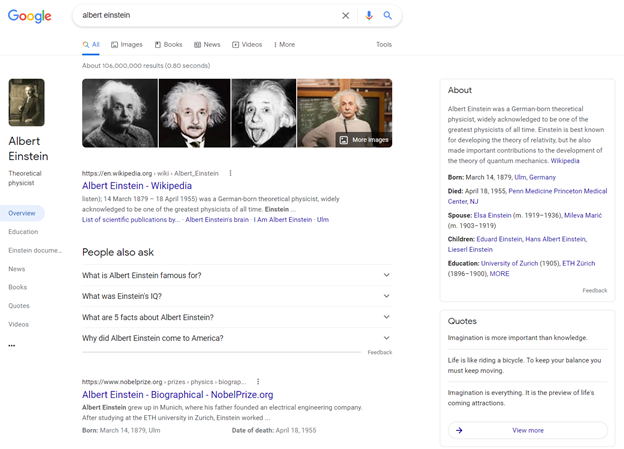Expand 'What are 5 facts about Albert Einstein?'

[237, 317]
